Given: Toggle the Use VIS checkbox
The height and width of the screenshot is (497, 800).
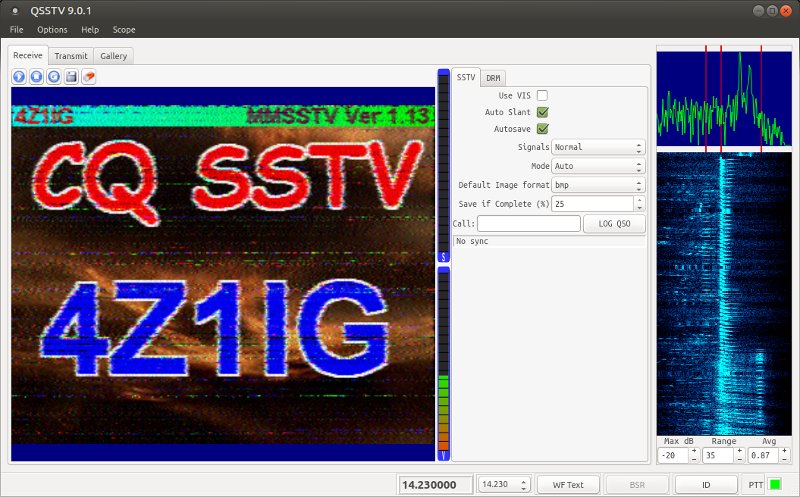Looking at the screenshot, I should click(542, 95).
